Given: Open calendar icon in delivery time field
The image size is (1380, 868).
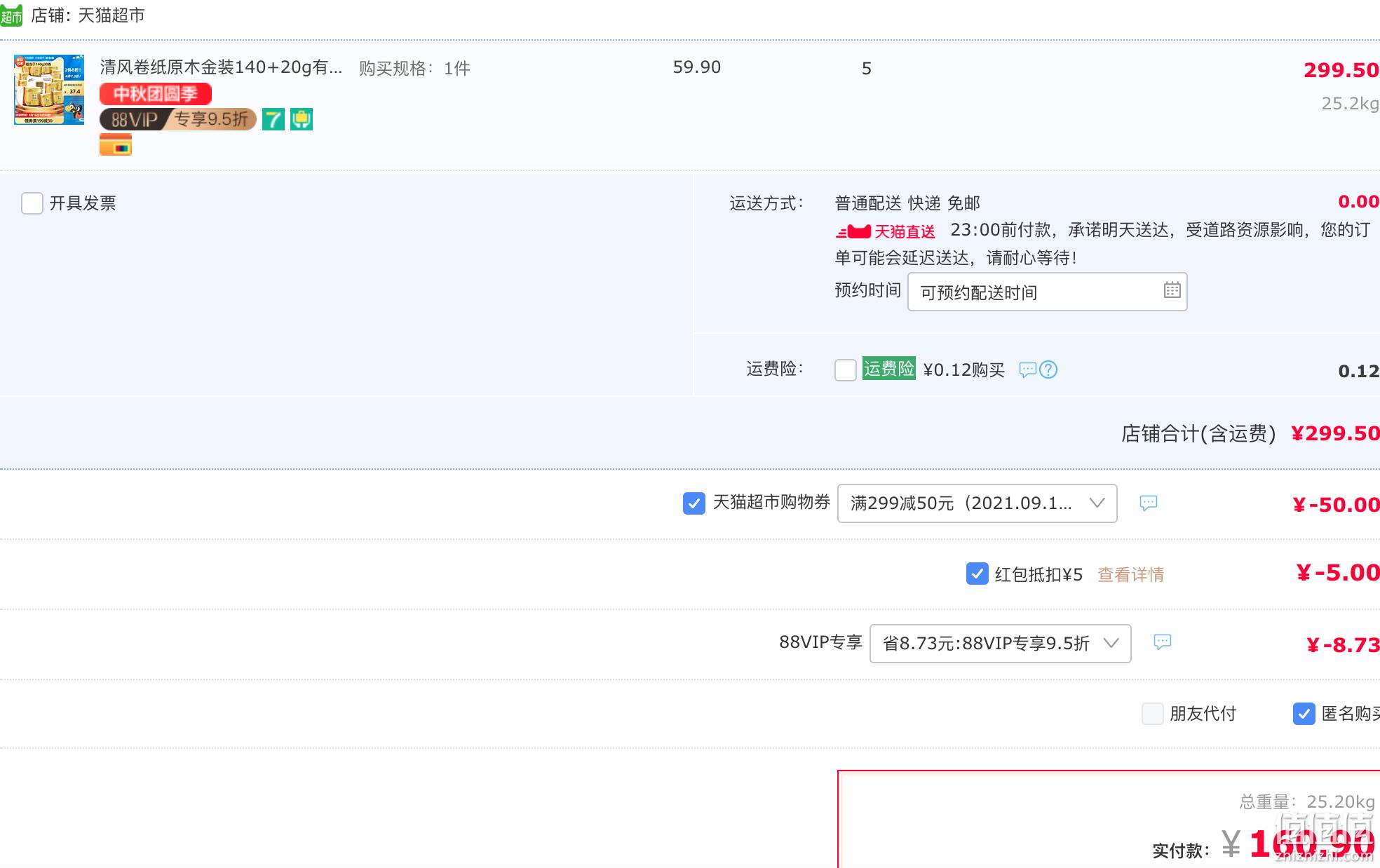Looking at the screenshot, I should pyautogui.click(x=1172, y=290).
